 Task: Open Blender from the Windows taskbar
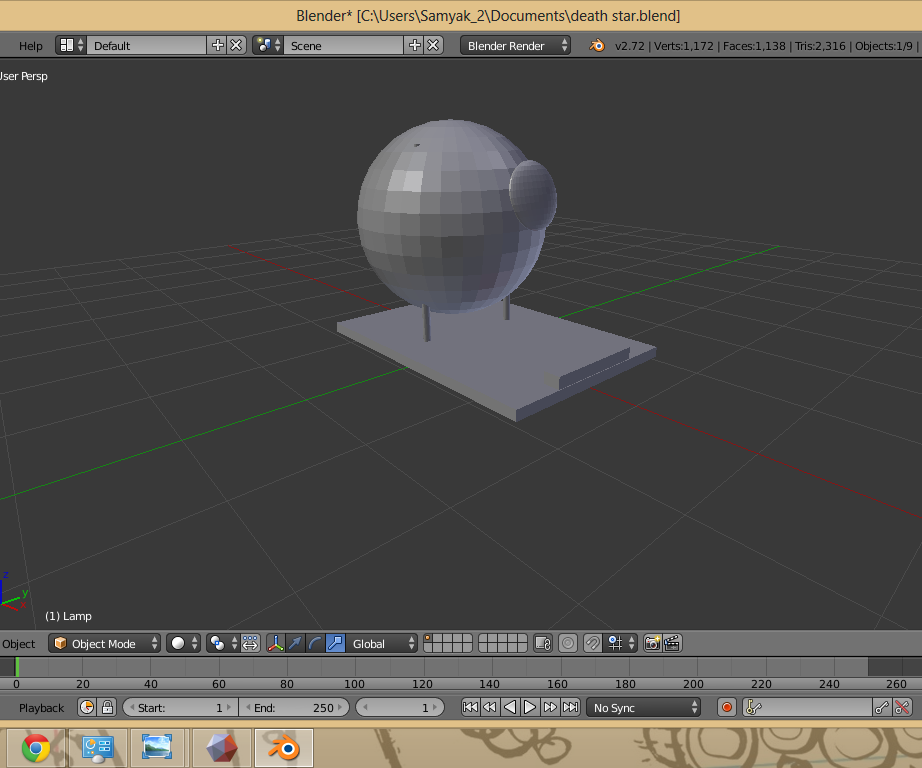pos(283,746)
